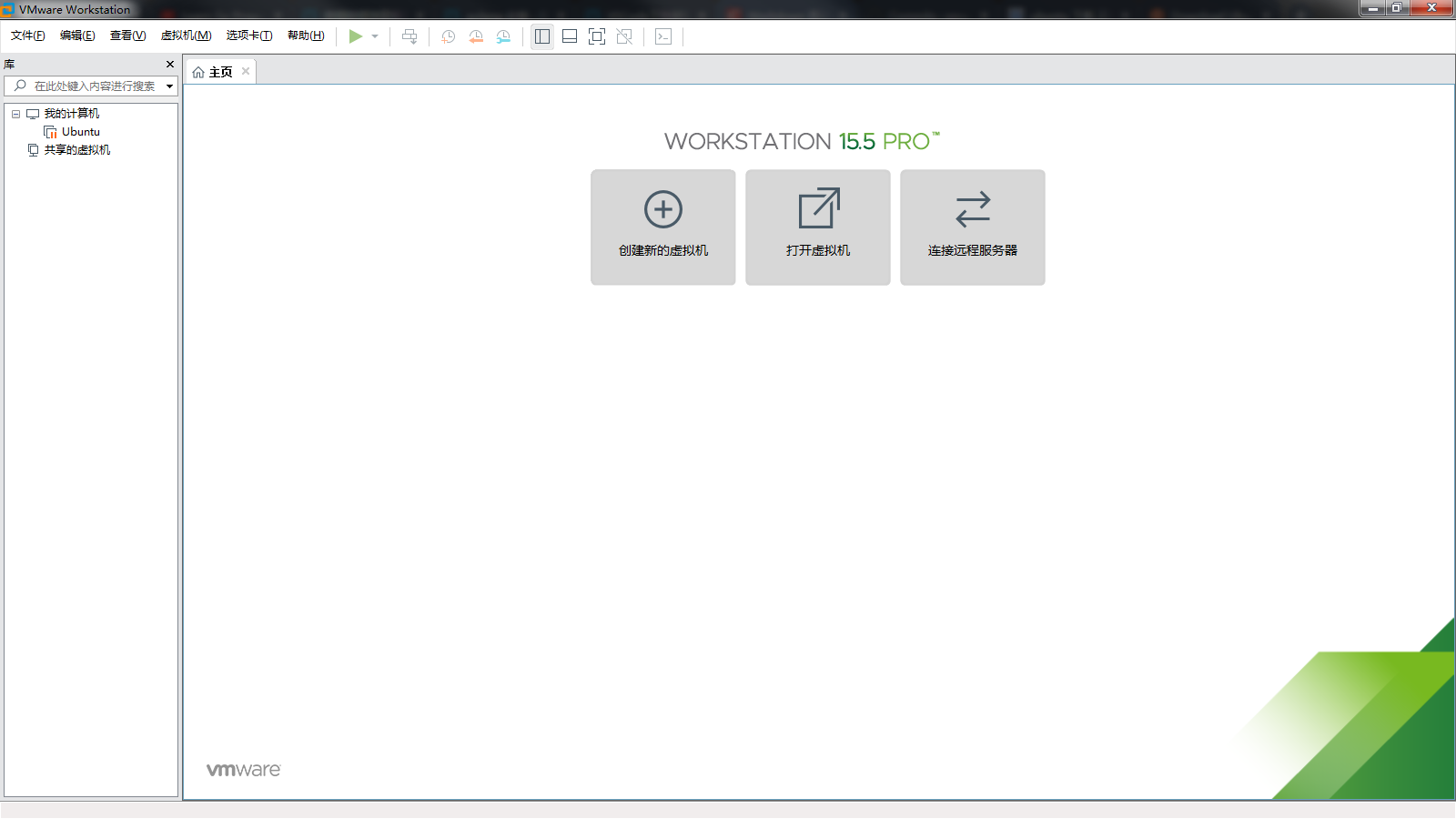Screen dimensions: 1456x819
Task: Toggle the library sidebar view icon
Action: click(542, 36)
